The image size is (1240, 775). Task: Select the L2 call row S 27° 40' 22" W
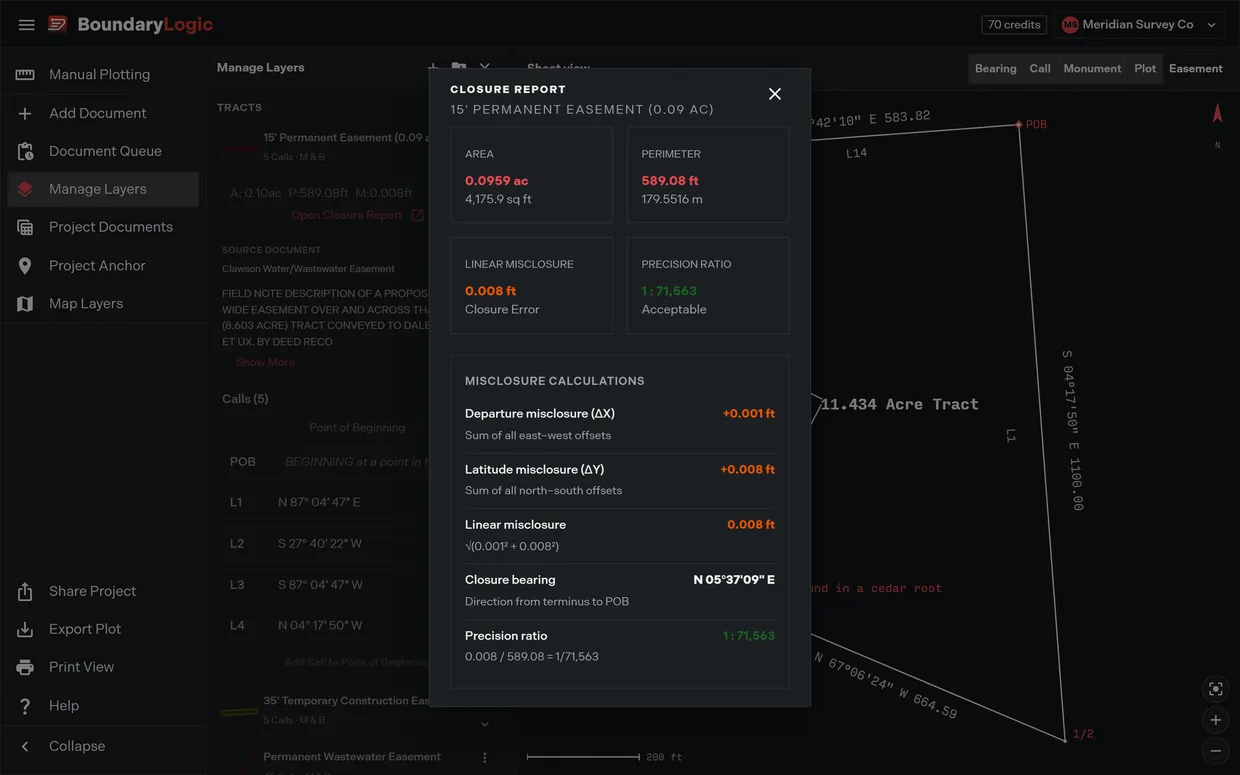(325, 544)
